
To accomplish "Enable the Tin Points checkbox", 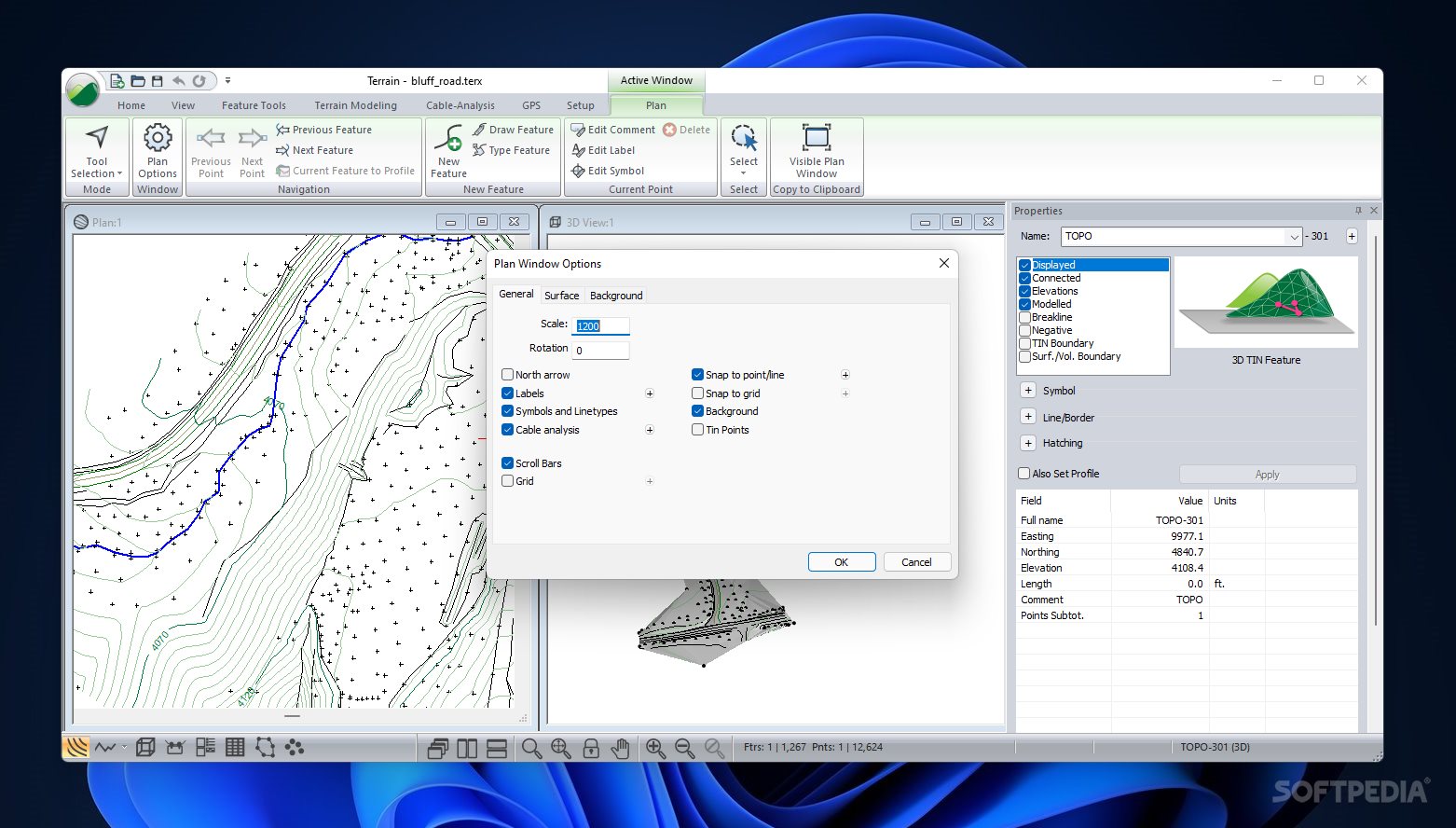I will 697,430.
